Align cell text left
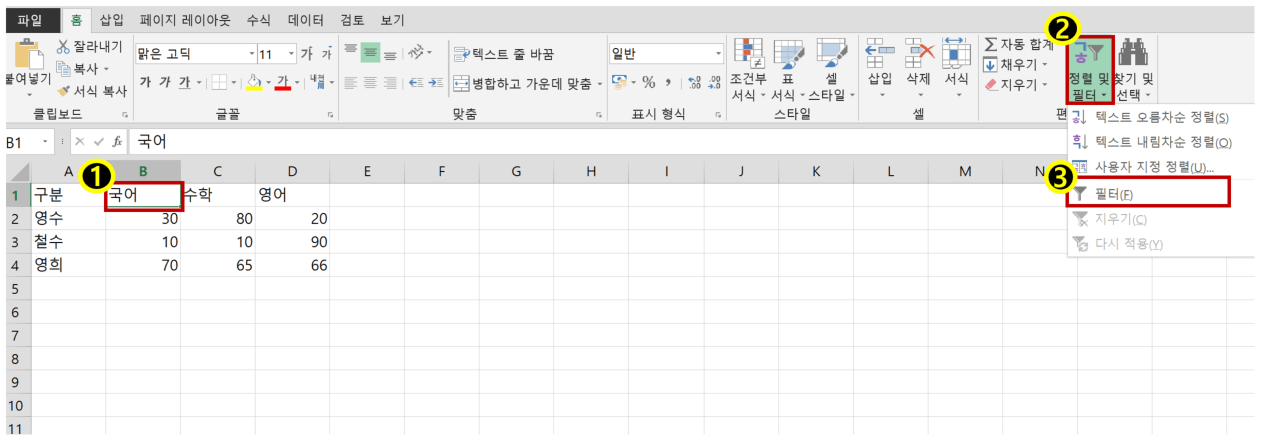The height and width of the screenshot is (446, 1270). [350, 83]
